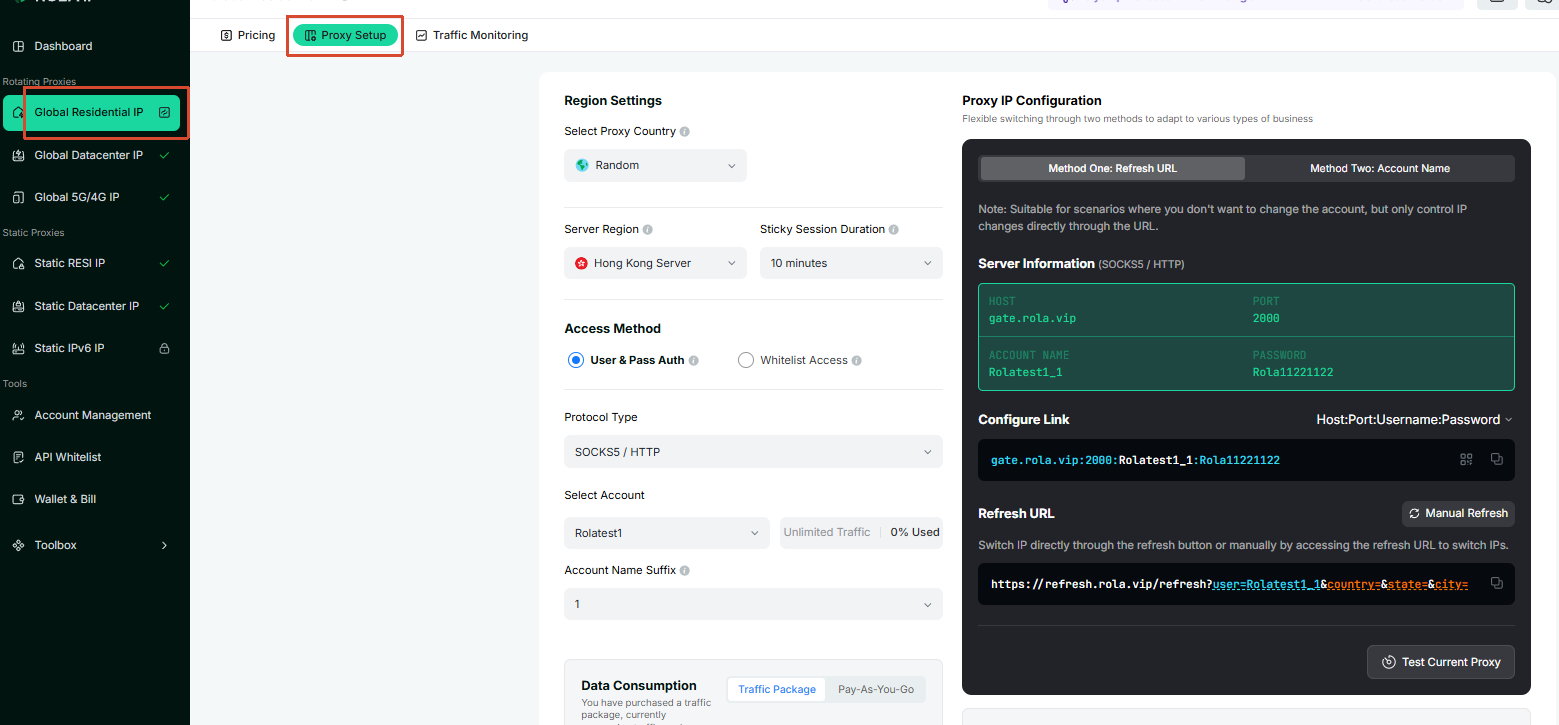Click the refresh.rola.vip URL text
This screenshot has width=1559, height=725.
click(1229, 584)
